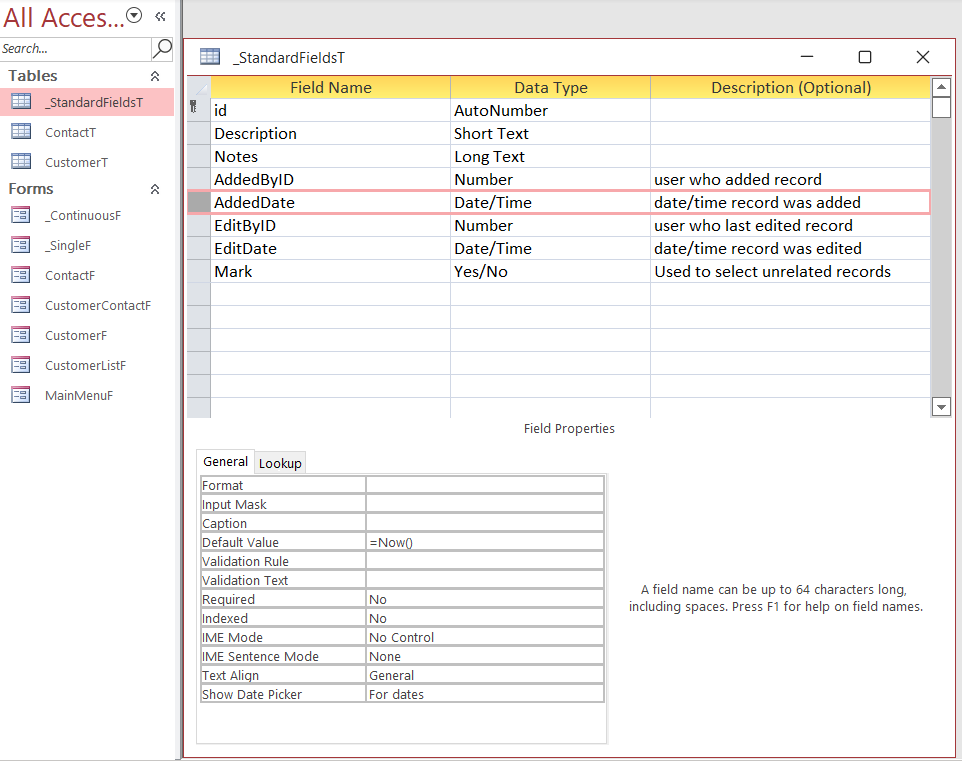The image size is (962, 761).
Task: Click inside the Search box
Action: (x=70, y=48)
